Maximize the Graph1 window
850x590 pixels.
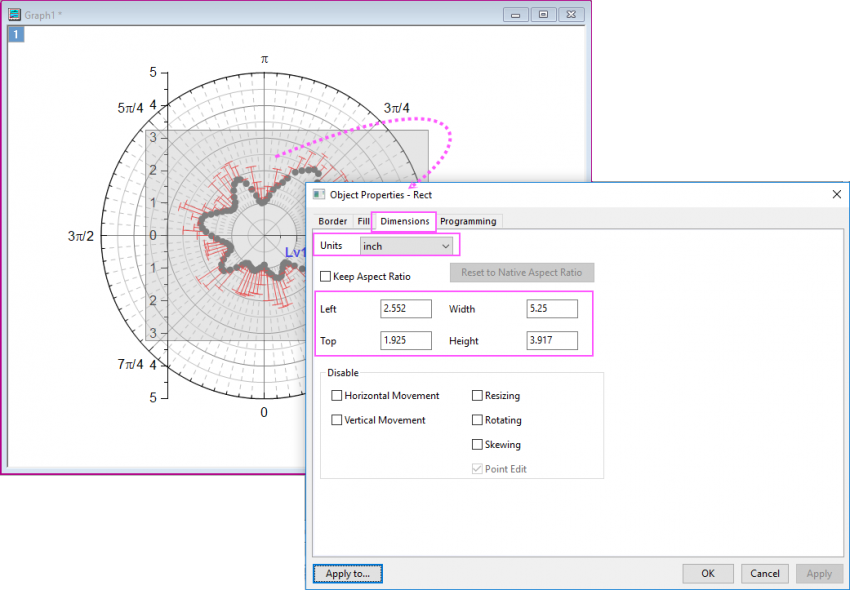click(x=544, y=15)
